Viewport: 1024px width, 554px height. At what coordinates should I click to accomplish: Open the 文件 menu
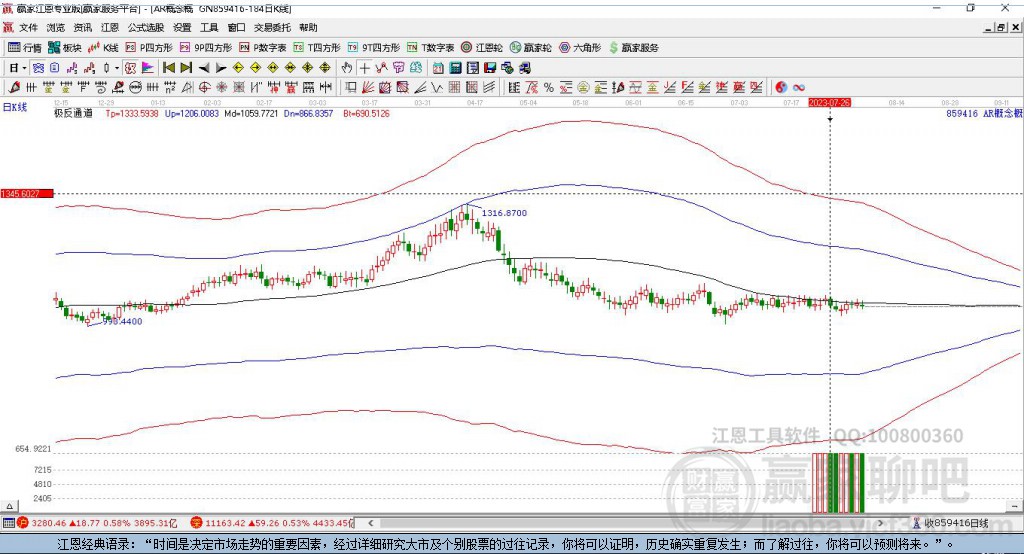28,27
